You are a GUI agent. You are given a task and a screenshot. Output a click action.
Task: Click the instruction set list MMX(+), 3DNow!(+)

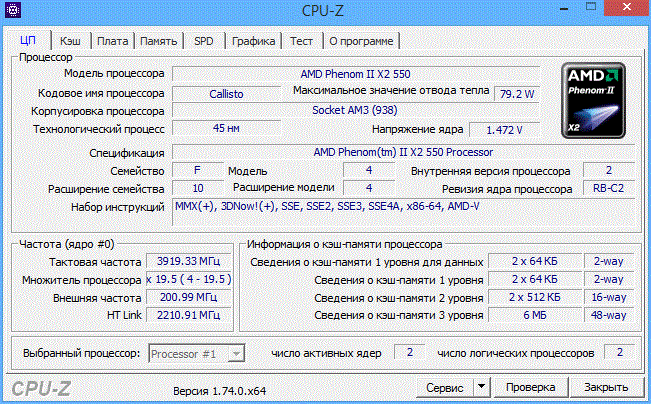coord(404,212)
